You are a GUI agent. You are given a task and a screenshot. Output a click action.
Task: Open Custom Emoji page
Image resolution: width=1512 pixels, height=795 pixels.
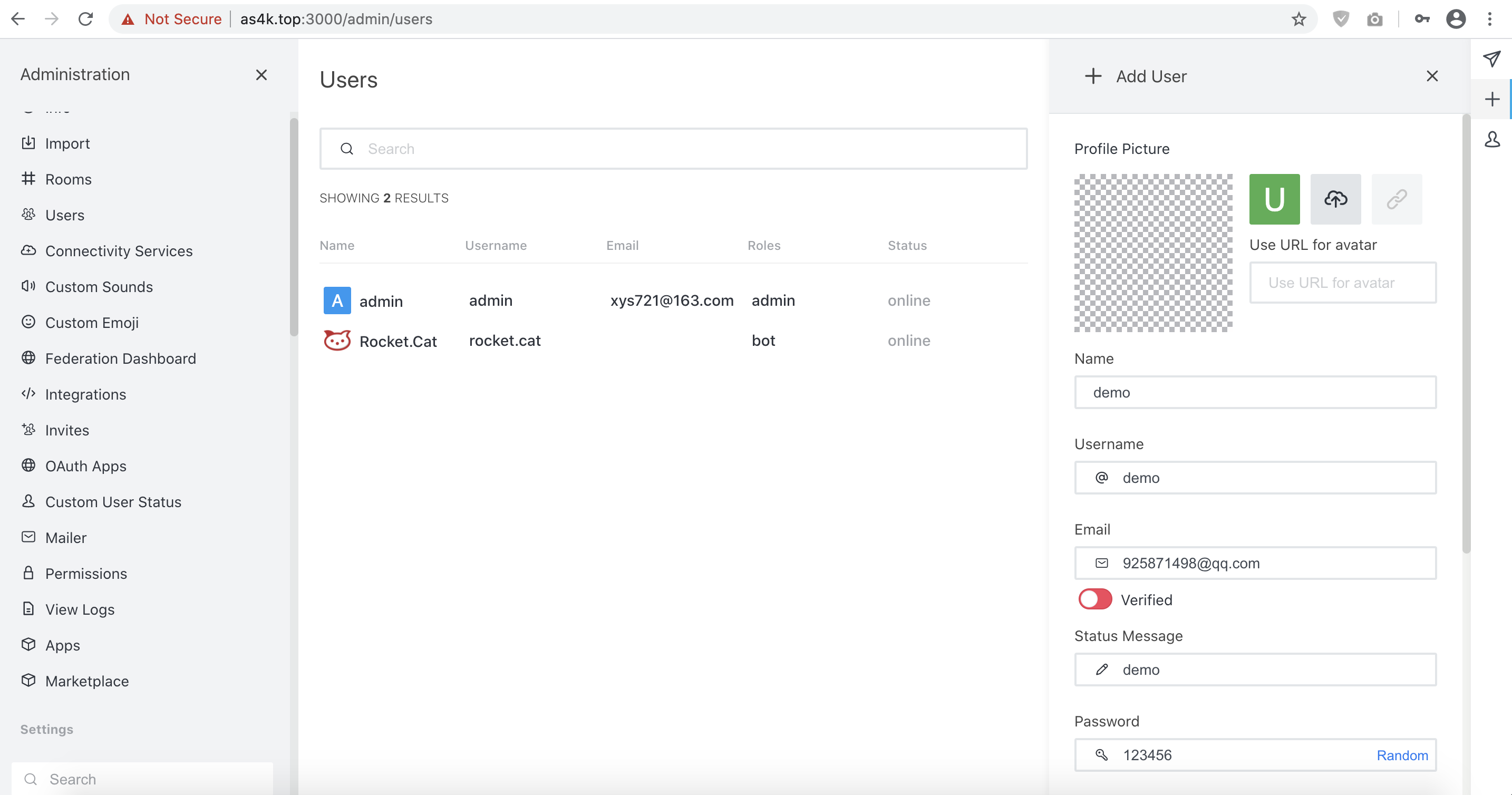point(80,322)
